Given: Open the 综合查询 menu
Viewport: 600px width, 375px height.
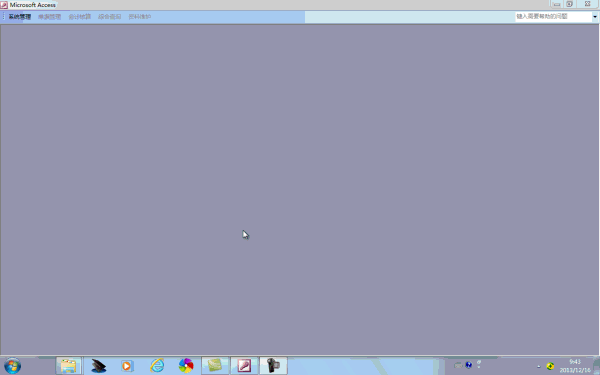Looking at the screenshot, I should coord(109,17).
